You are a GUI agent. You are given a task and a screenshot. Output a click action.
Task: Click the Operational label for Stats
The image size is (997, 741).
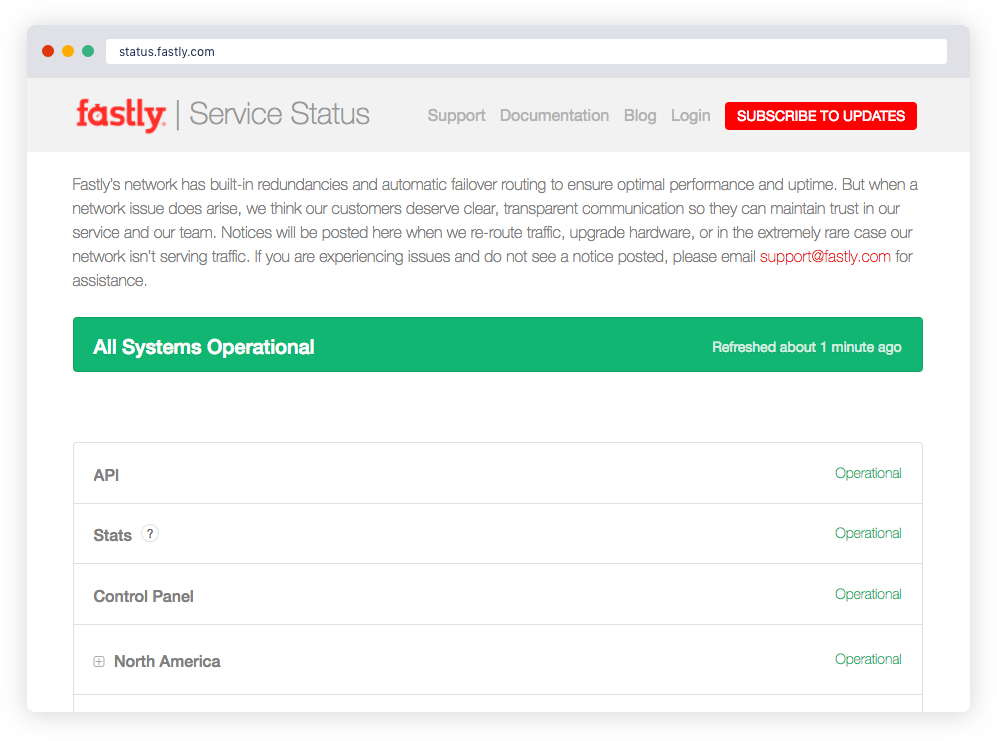[x=867, y=533]
